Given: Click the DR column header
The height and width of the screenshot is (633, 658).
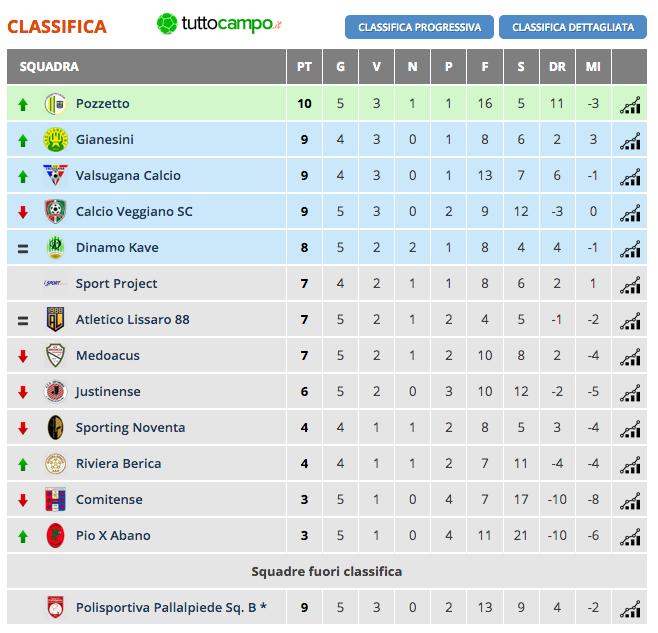Looking at the screenshot, I should tap(557, 67).
